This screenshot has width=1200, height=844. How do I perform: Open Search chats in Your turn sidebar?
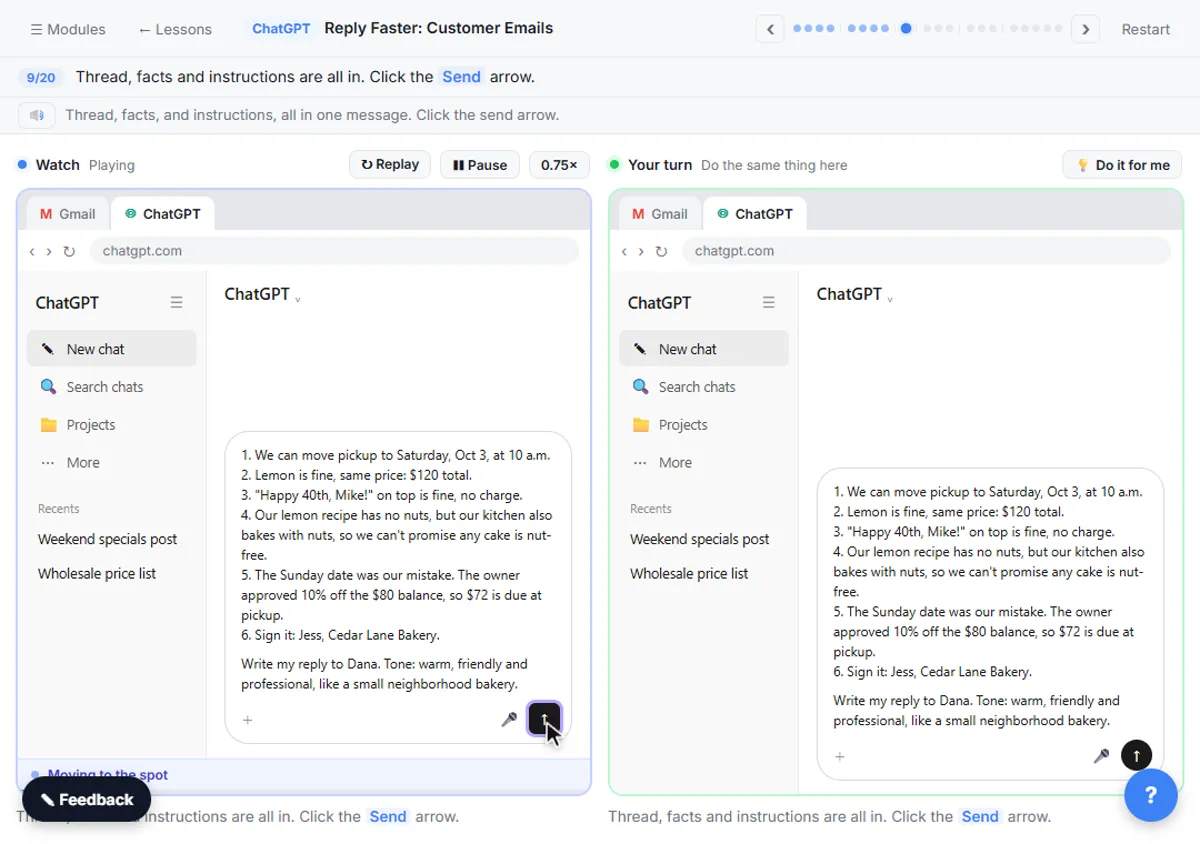click(x=704, y=387)
